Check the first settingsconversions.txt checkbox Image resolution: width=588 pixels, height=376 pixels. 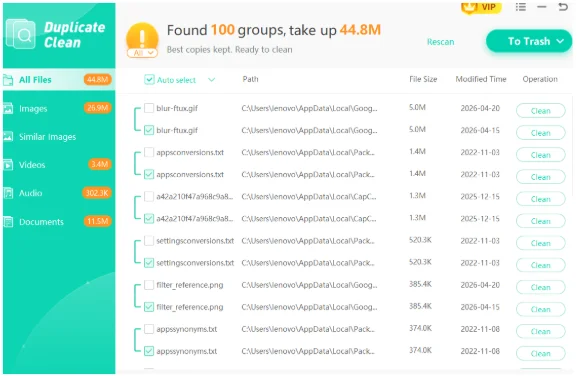coord(149,241)
